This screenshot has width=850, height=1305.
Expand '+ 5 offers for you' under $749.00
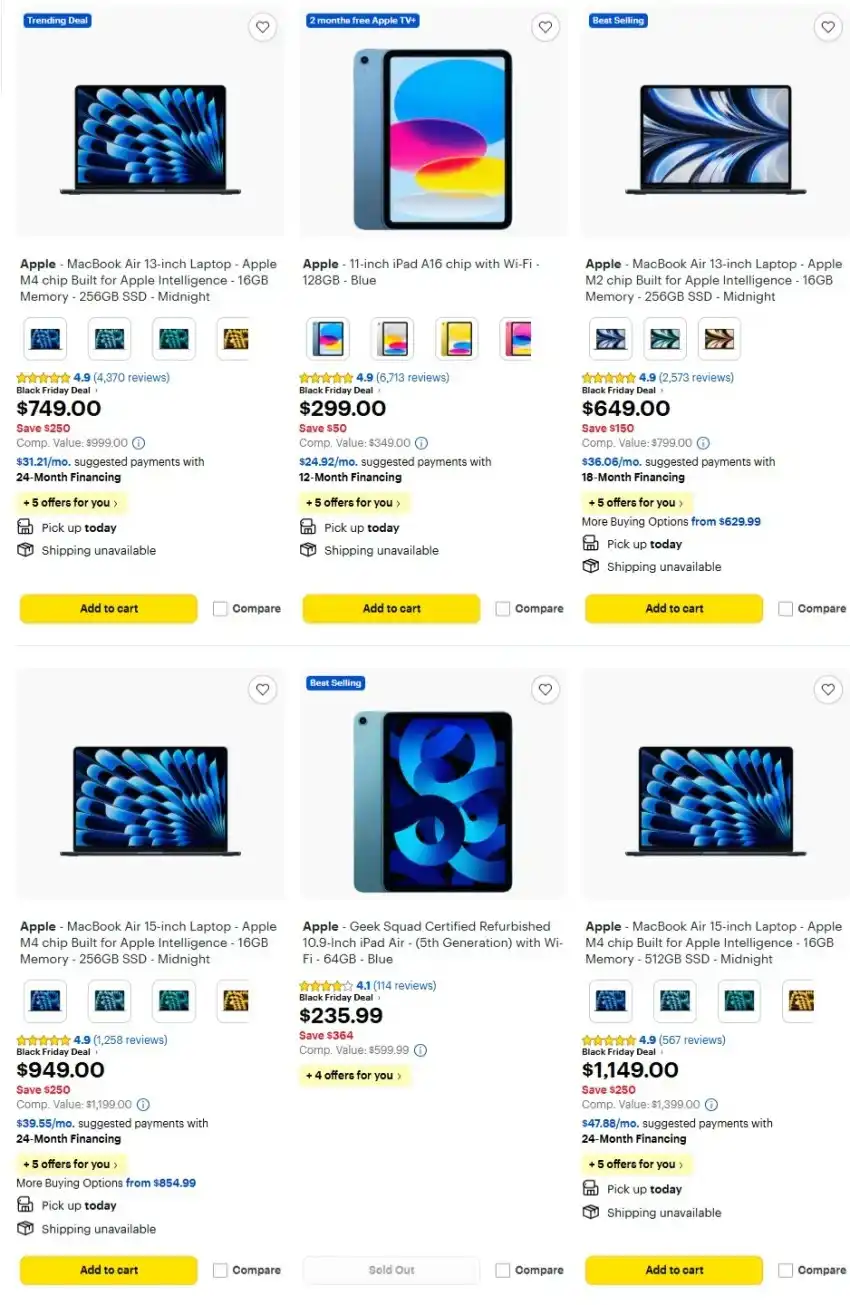[x=70, y=503]
